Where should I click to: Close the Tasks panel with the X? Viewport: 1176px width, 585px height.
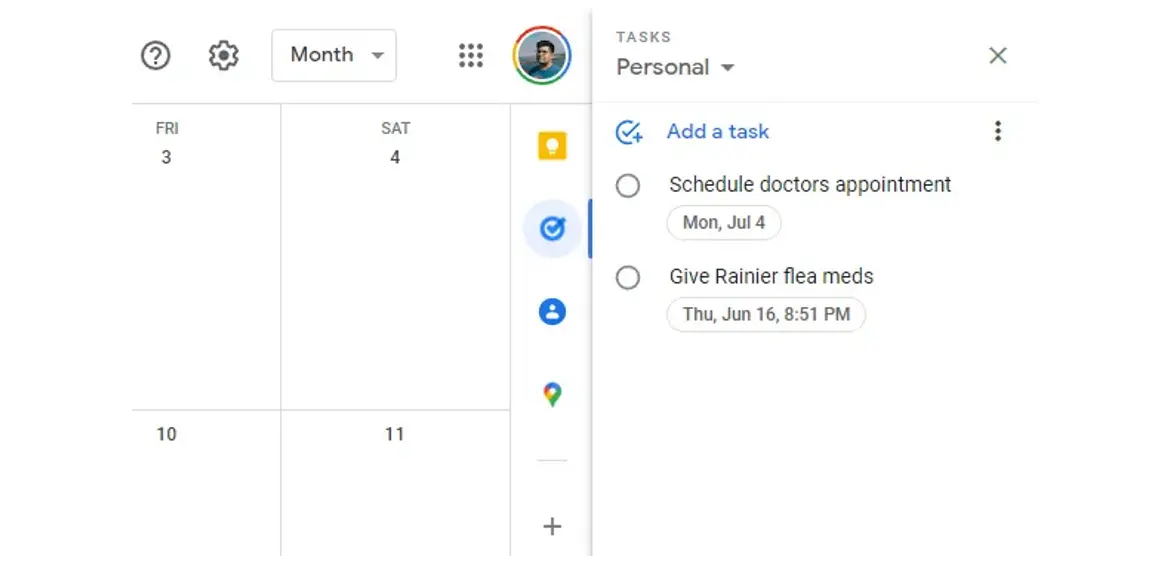(997, 56)
